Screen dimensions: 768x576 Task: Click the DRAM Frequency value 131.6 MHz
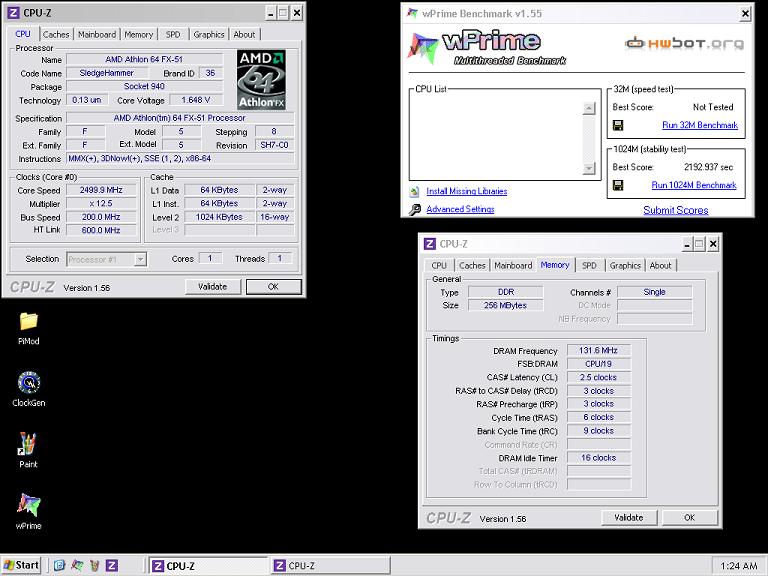[599, 350]
